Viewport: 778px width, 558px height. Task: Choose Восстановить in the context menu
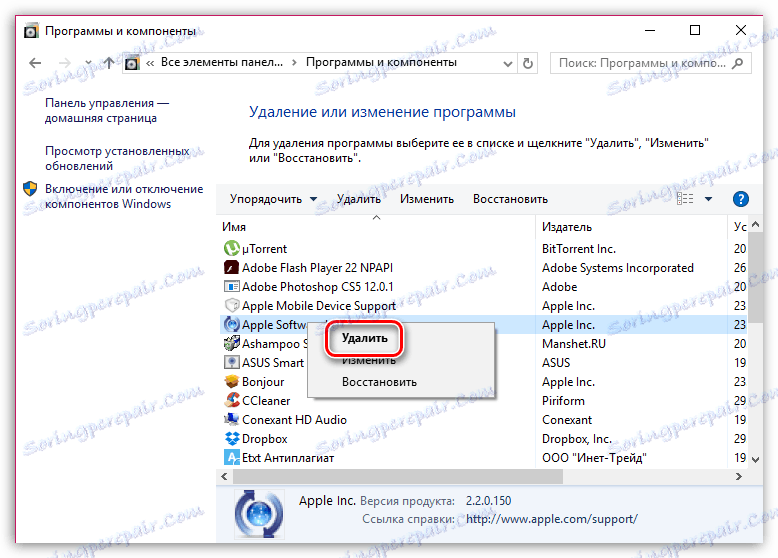coord(379,382)
